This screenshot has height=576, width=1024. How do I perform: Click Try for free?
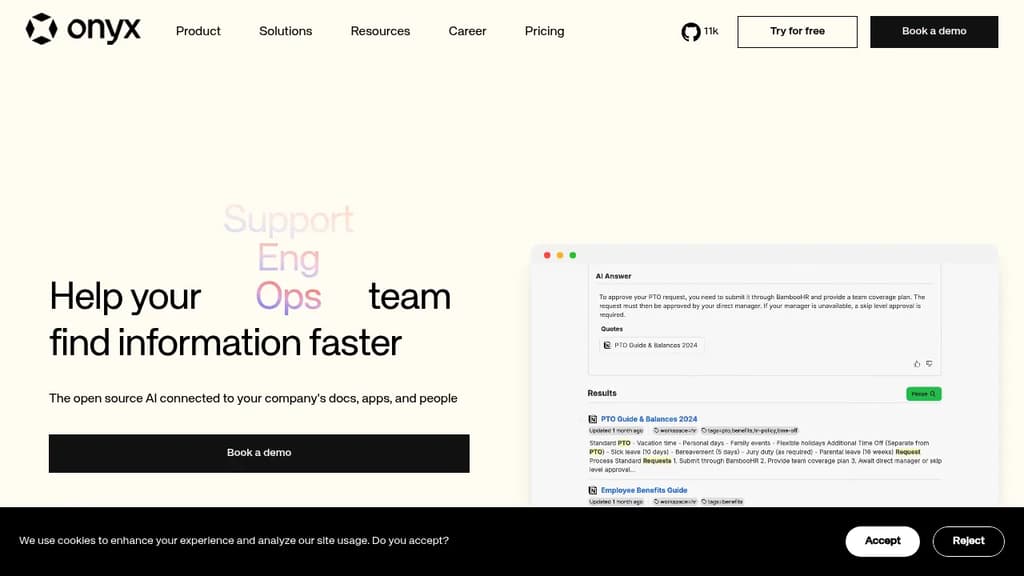[797, 31]
